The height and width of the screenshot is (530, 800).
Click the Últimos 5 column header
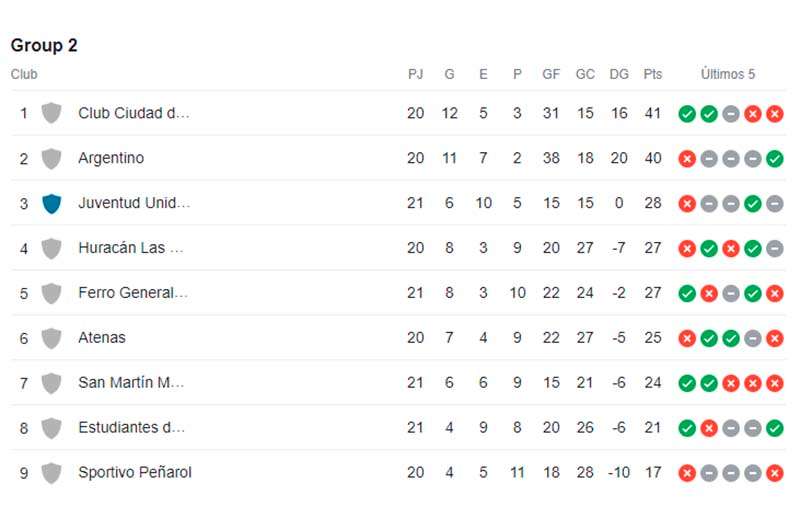click(728, 74)
